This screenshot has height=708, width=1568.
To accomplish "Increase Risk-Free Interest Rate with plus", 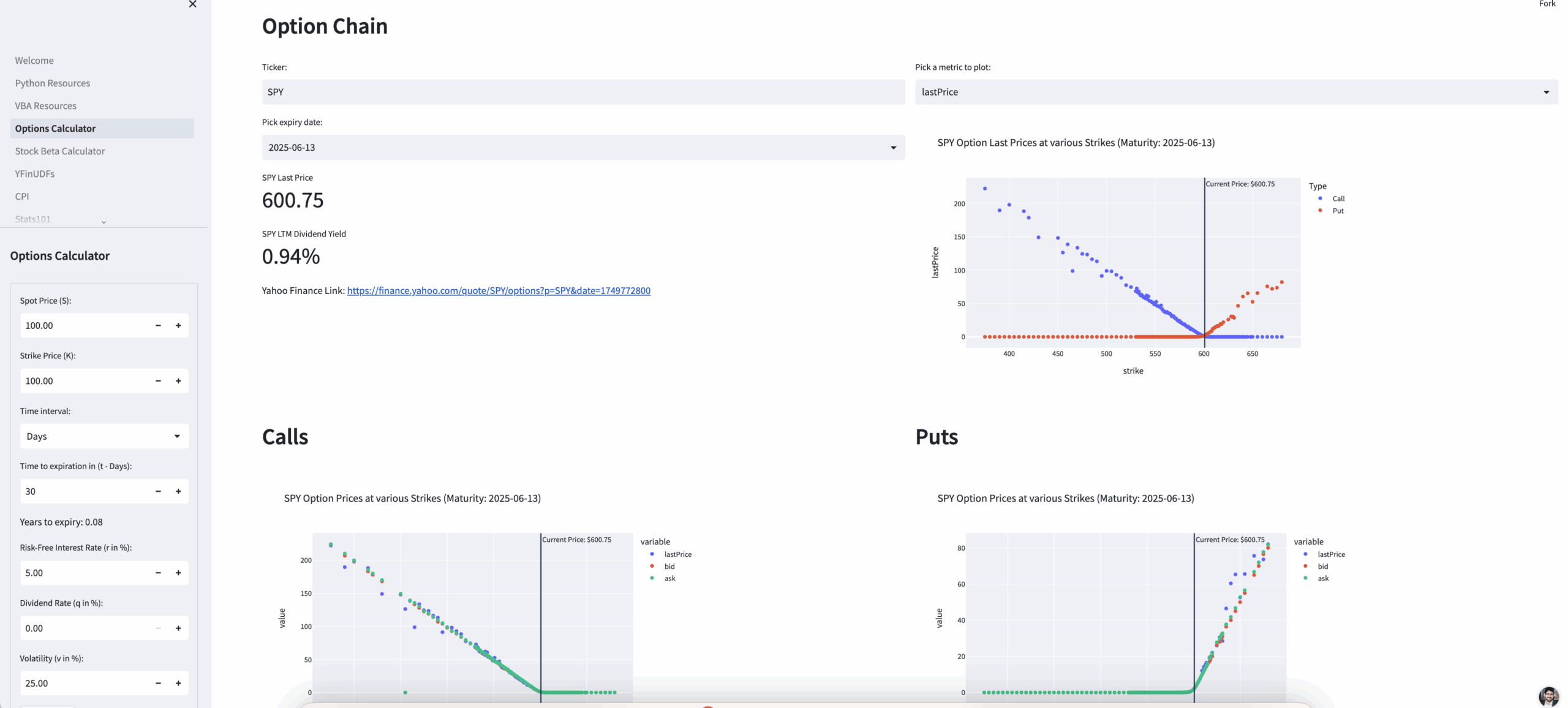I will pyautogui.click(x=178, y=573).
